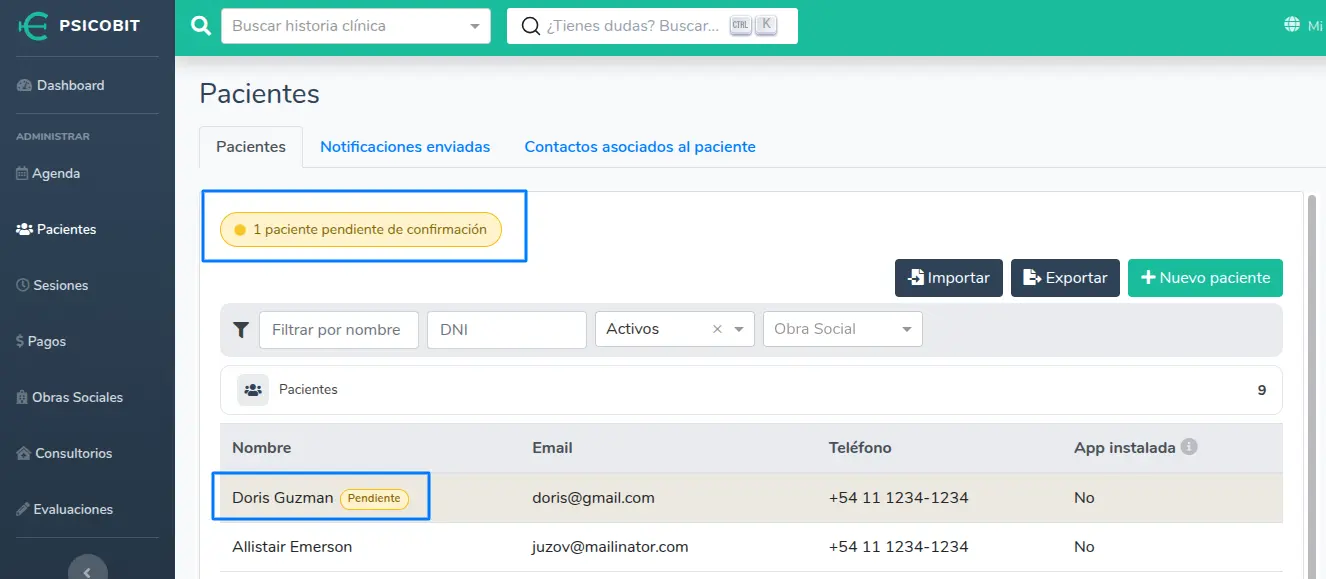
Task: Click the Nuevo paciente button
Action: tap(1205, 278)
